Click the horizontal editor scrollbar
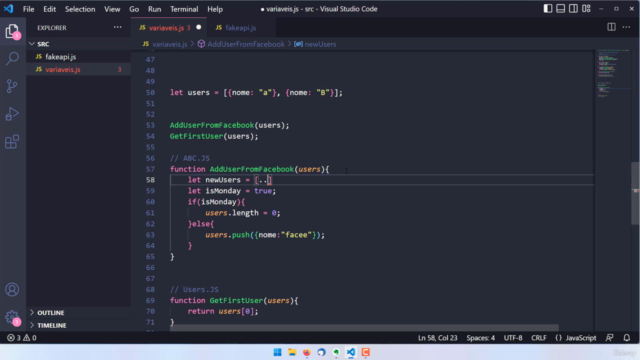 pyautogui.click(x=364, y=328)
